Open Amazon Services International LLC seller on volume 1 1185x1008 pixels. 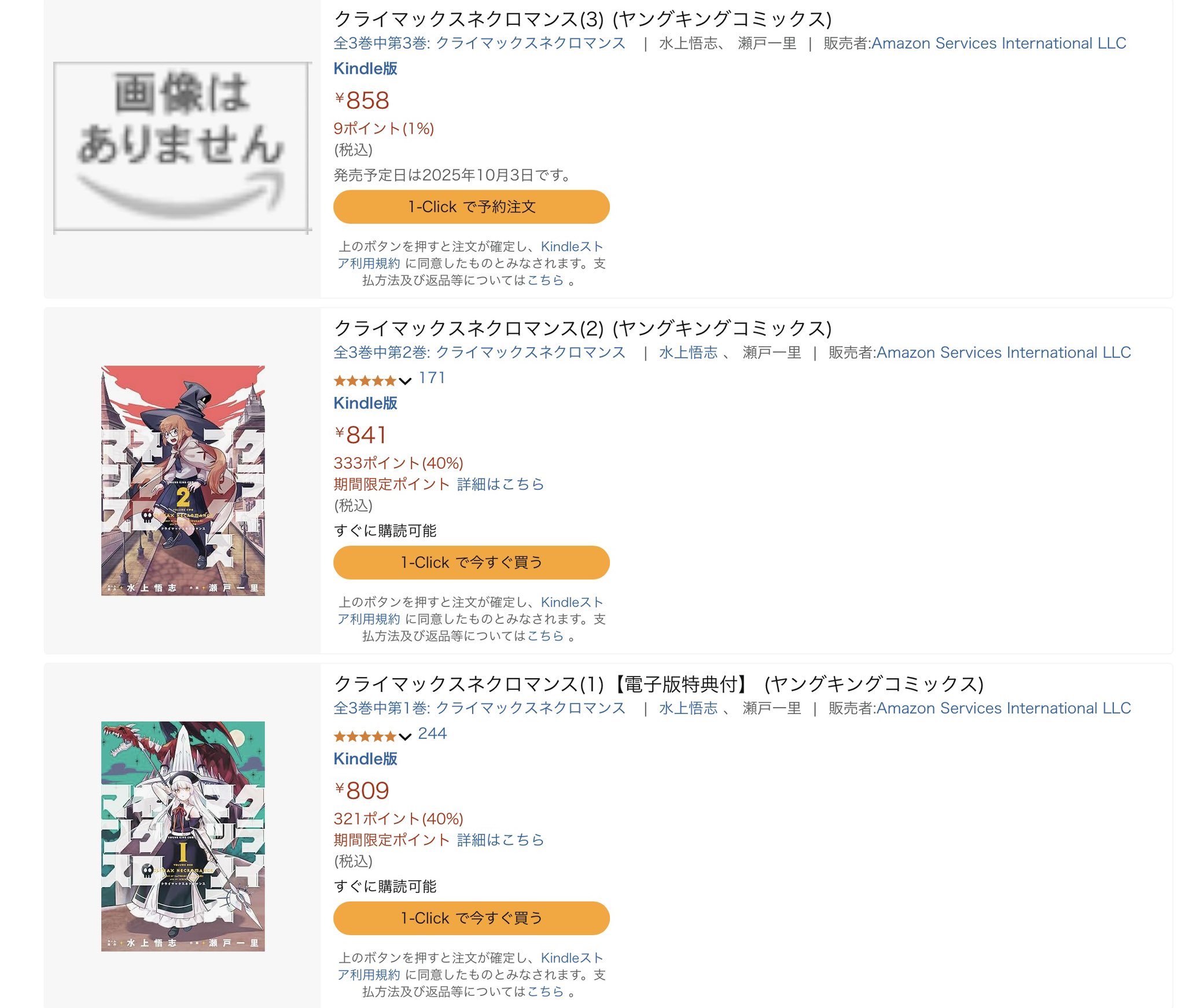coord(1004,708)
